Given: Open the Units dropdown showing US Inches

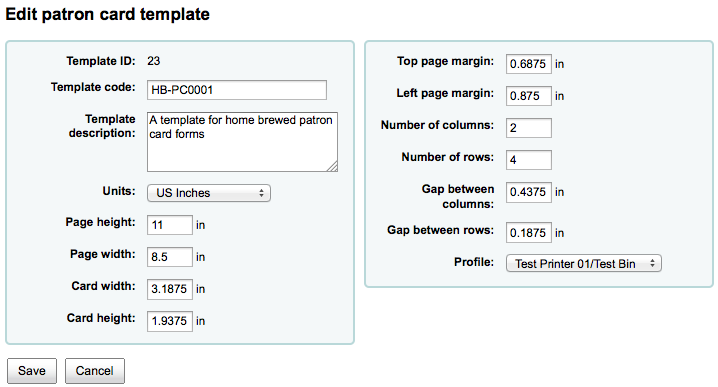Looking at the screenshot, I should tap(209, 193).
